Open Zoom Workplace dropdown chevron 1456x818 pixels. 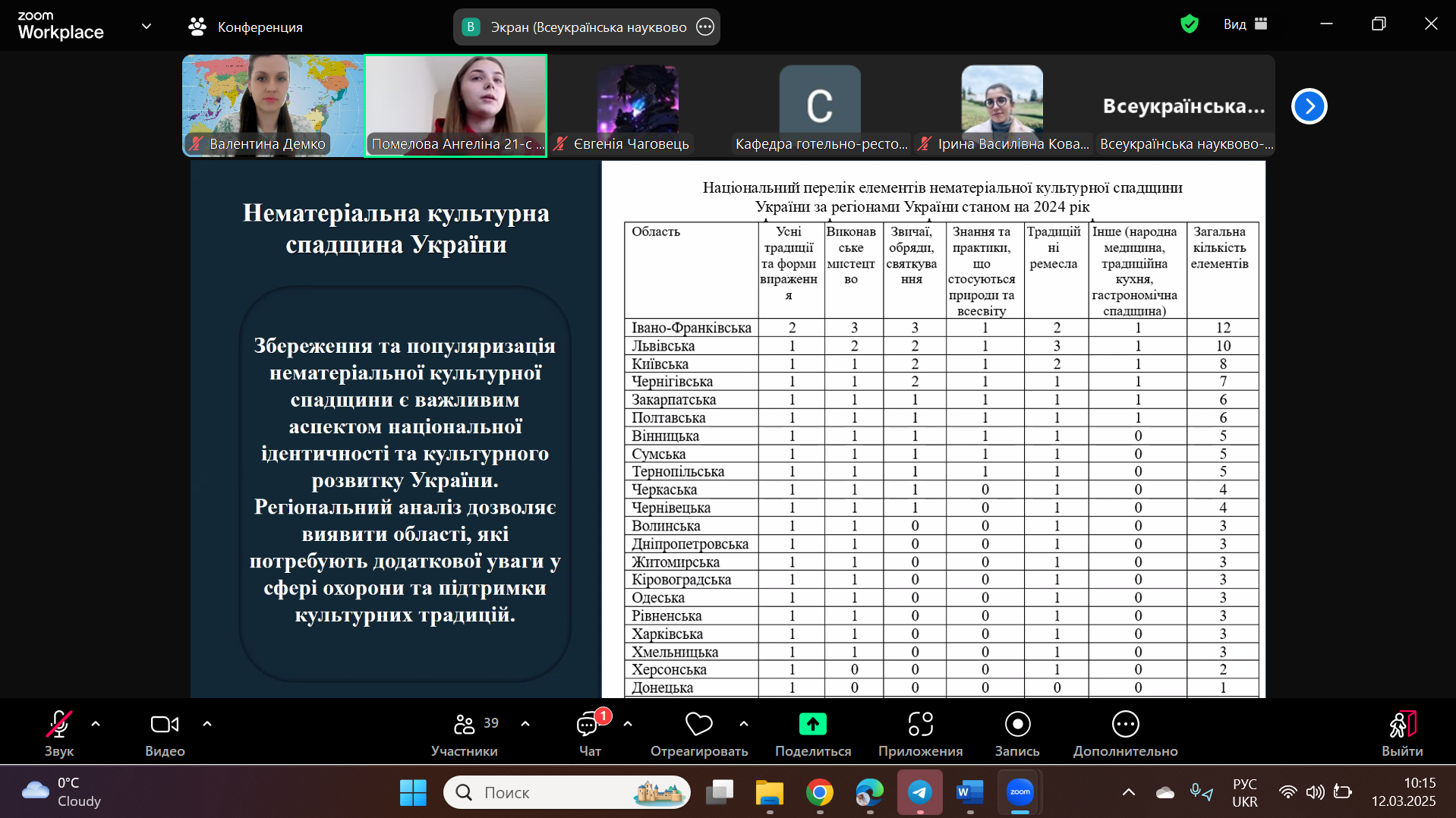[x=147, y=27]
